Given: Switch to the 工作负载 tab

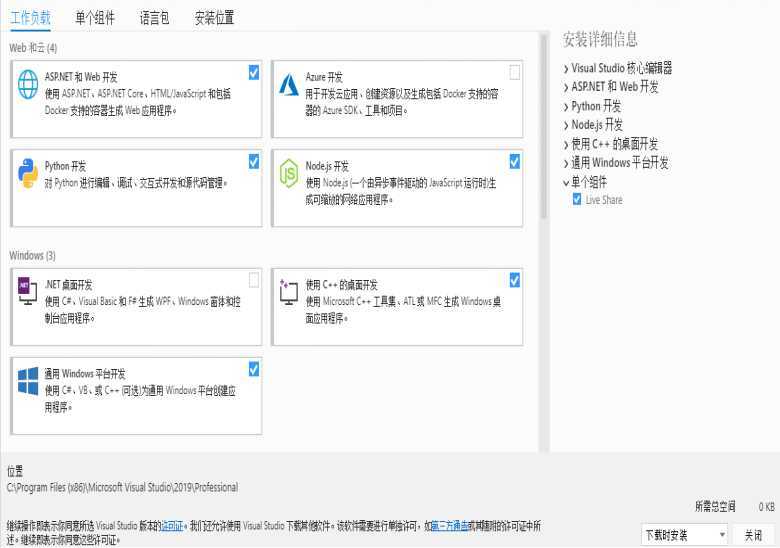Looking at the screenshot, I should [x=30, y=18].
